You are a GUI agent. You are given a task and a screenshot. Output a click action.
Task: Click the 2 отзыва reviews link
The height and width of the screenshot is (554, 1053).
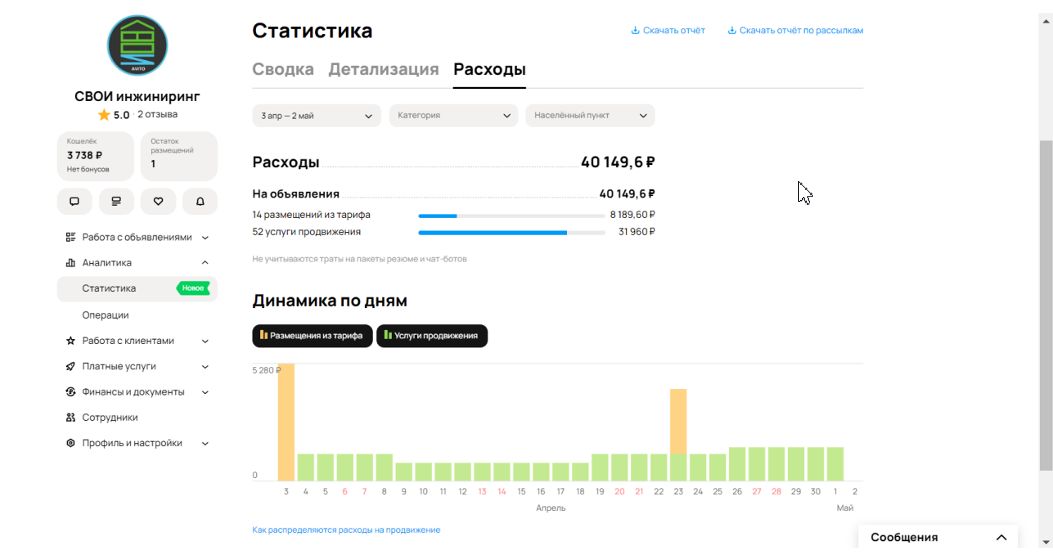click(158, 114)
